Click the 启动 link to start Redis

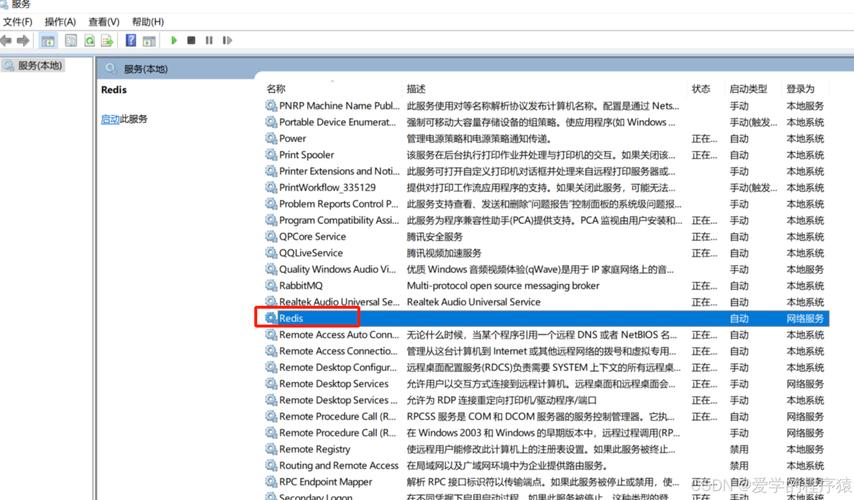[x=110, y=119]
